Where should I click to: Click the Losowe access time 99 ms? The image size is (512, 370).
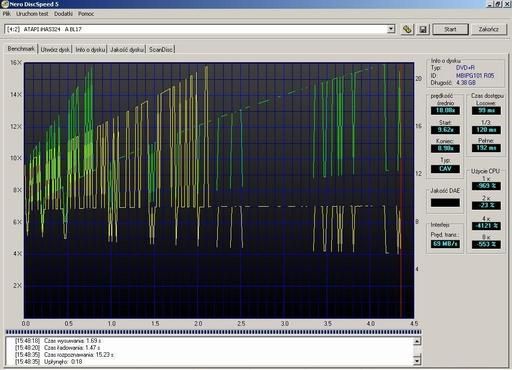pyautogui.click(x=486, y=110)
